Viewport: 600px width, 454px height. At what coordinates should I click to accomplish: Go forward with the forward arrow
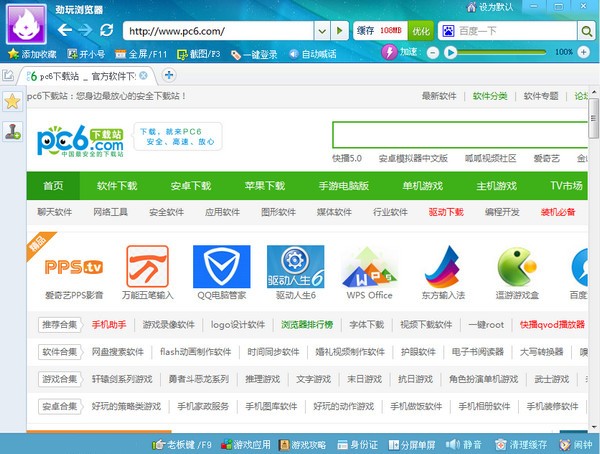point(85,30)
